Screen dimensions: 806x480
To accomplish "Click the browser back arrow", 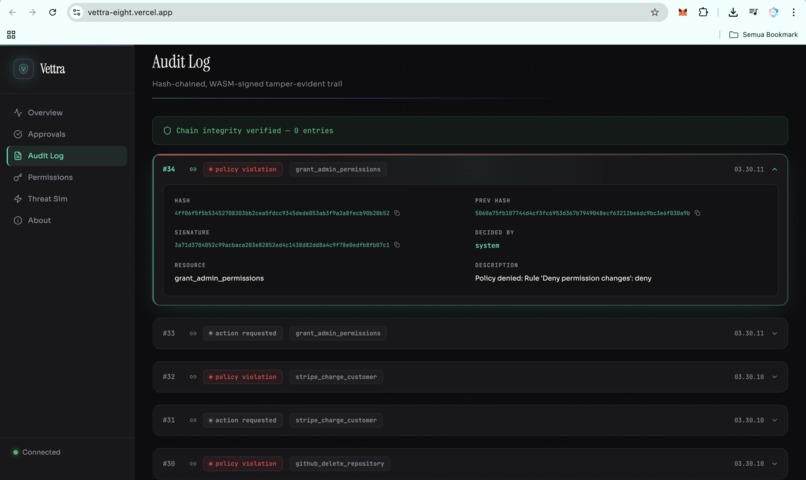I will pos(12,12).
